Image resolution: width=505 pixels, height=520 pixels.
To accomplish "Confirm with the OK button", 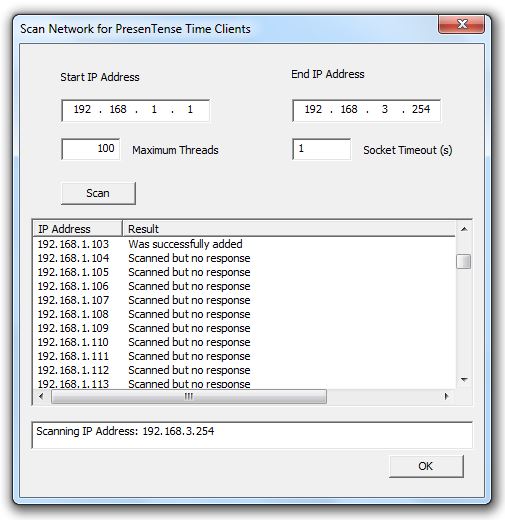I will point(426,466).
